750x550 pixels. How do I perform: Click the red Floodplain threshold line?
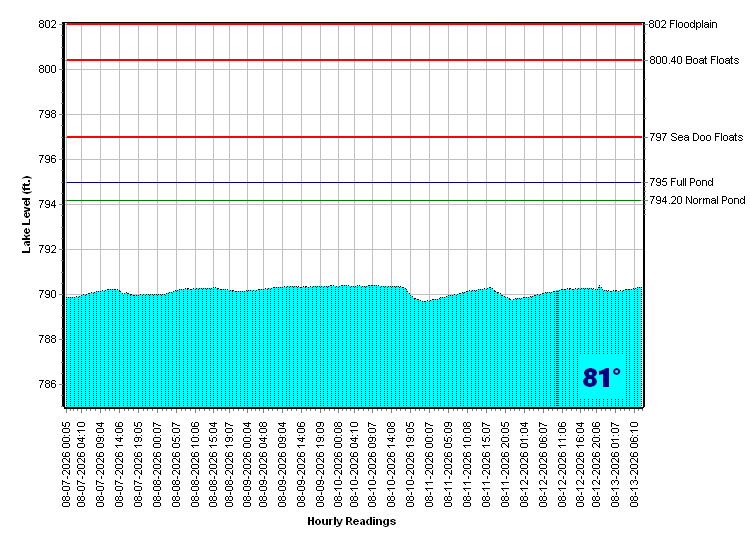[353, 23]
